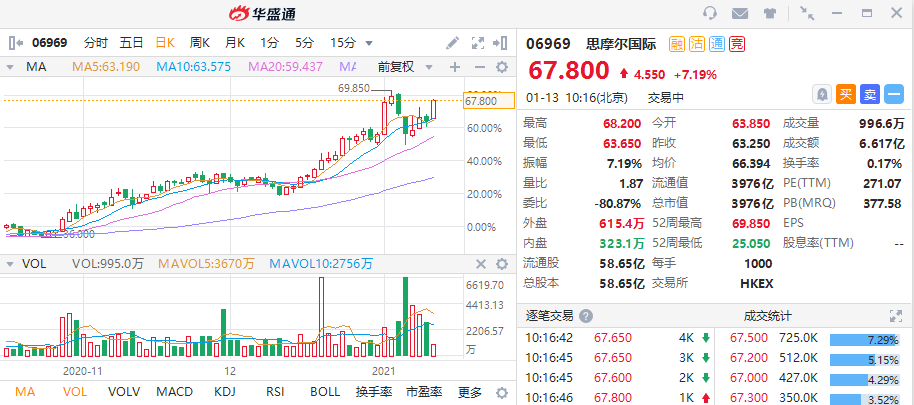Open the messages envelope icon
Viewport: 914px width, 405px height.
click(740, 13)
